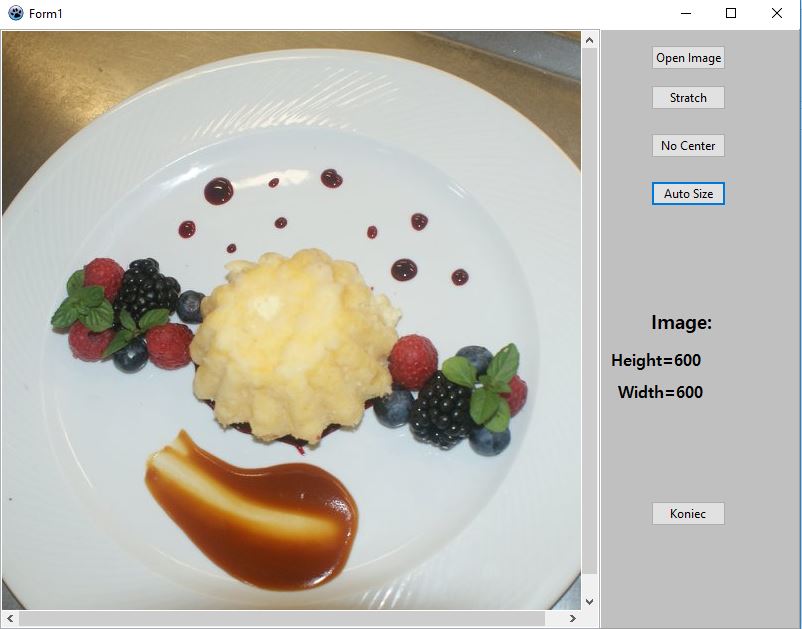Screen dimensions: 802x629
Task: Click the Height=600 label
Action: [656, 361]
